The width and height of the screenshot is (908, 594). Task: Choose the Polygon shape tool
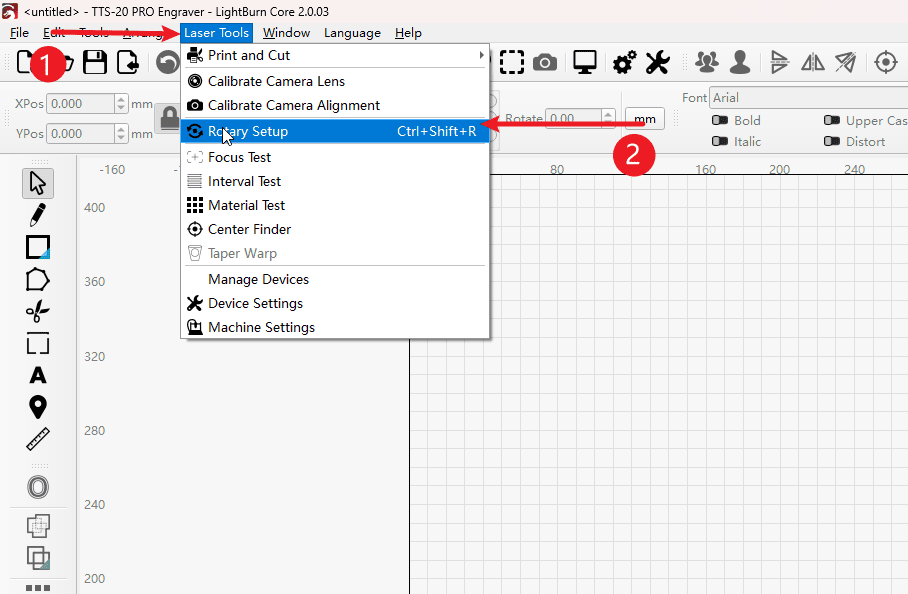(38, 280)
